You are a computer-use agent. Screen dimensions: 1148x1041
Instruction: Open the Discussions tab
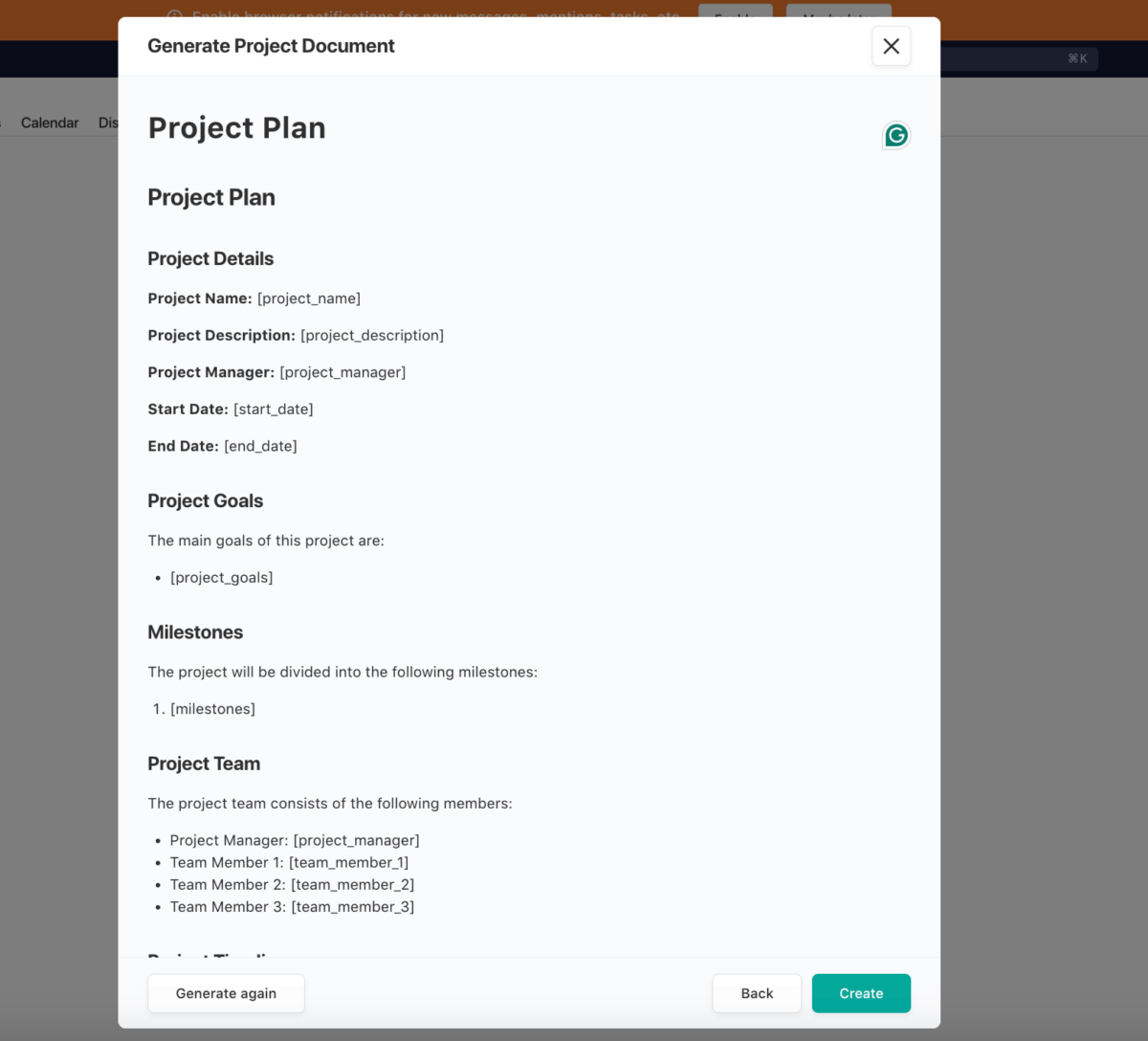(108, 122)
